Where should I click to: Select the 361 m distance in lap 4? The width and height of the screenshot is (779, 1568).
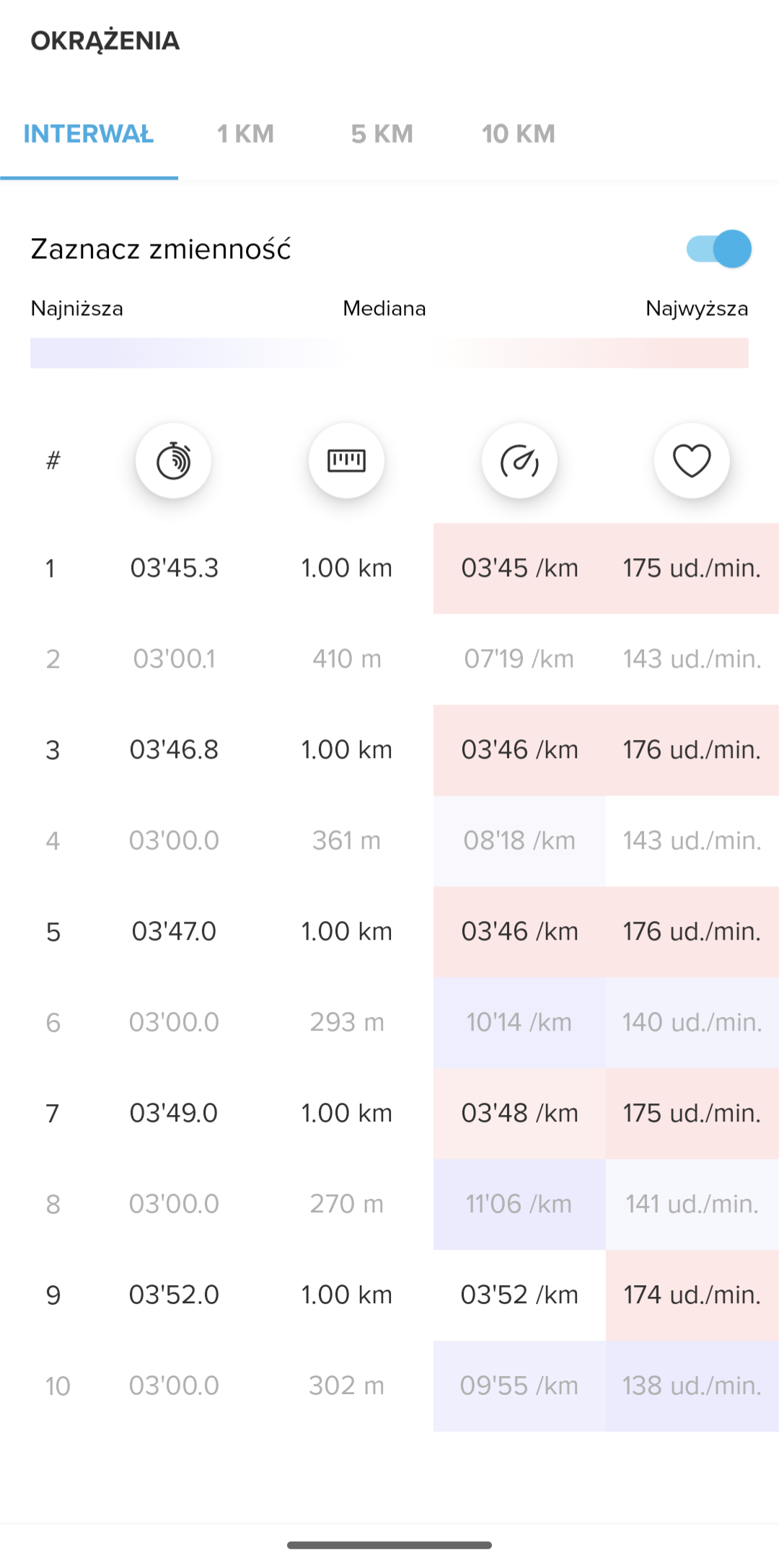[x=346, y=841]
